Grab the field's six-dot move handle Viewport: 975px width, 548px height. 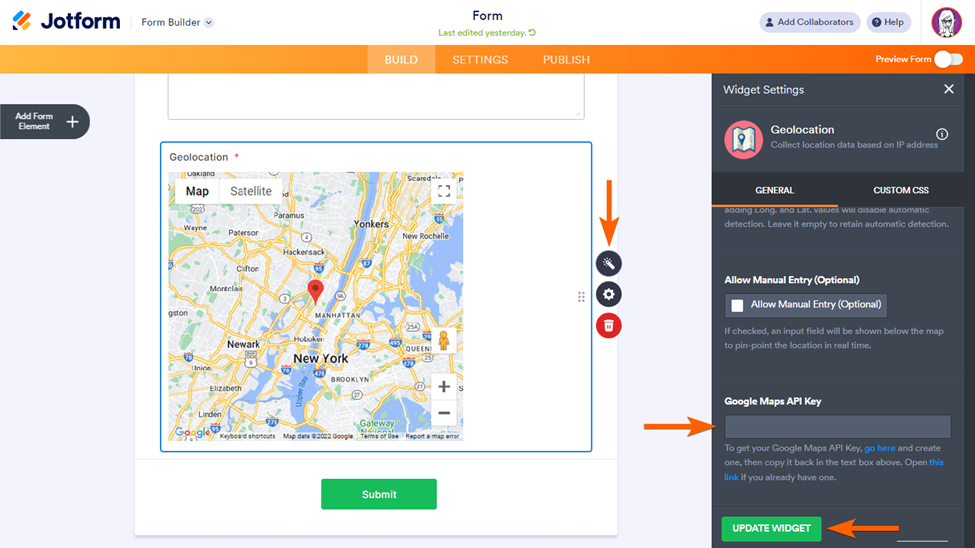click(x=581, y=297)
